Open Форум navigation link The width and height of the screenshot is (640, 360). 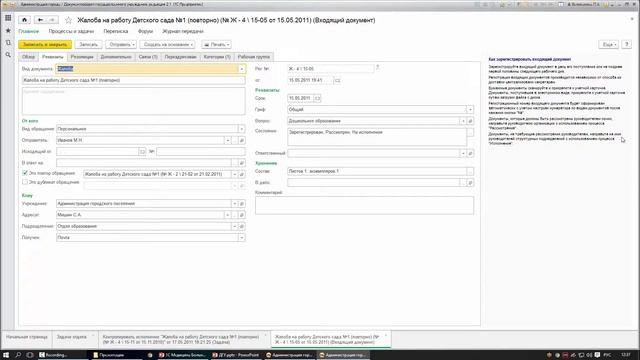tap(145, 31)
